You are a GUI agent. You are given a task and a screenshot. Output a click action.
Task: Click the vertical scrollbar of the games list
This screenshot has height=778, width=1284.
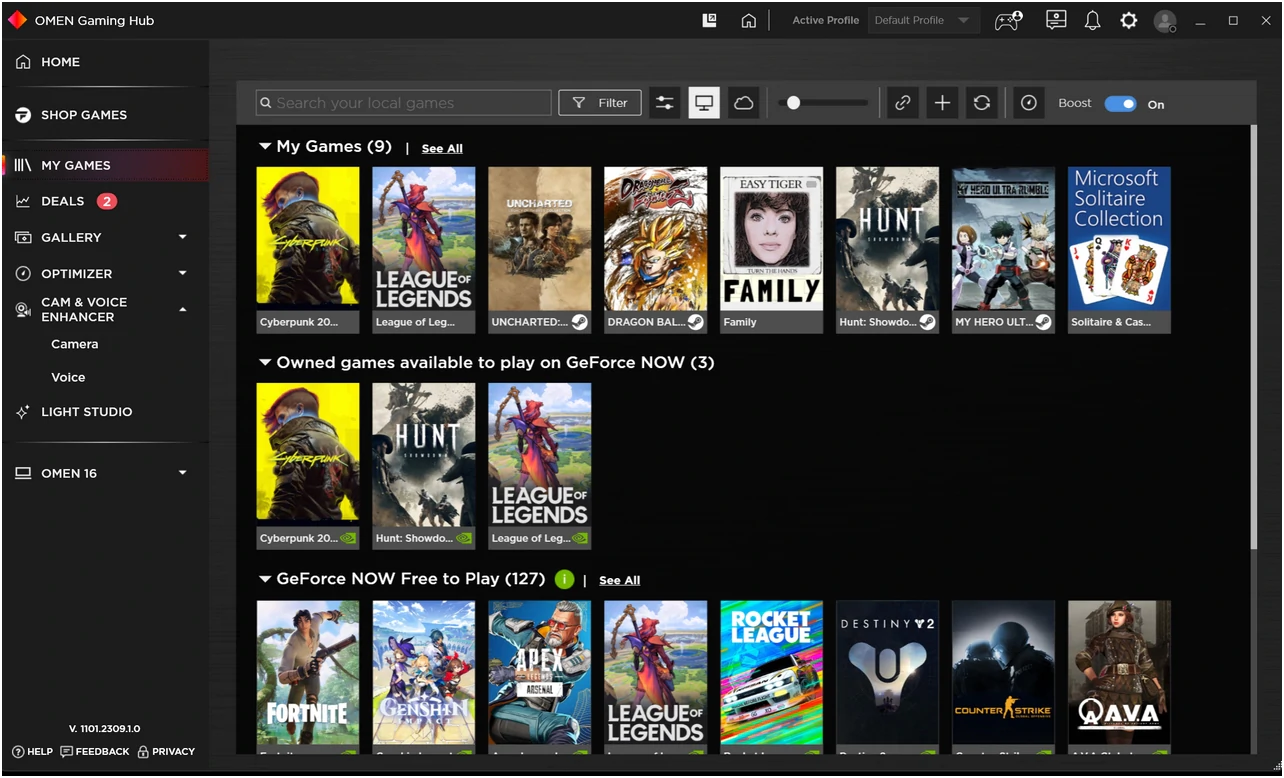pos(1253,336)
